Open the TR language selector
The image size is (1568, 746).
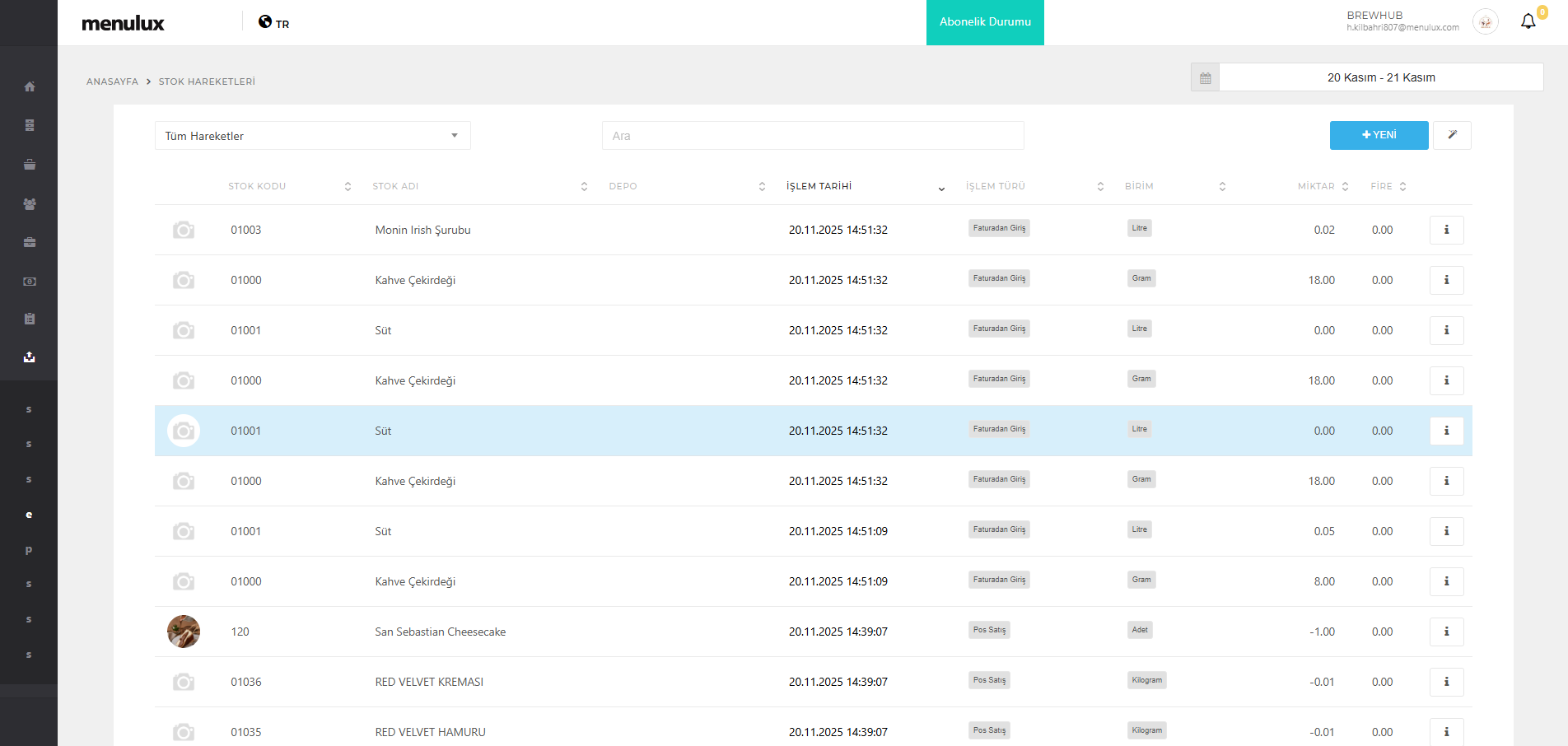coord(274,23)
